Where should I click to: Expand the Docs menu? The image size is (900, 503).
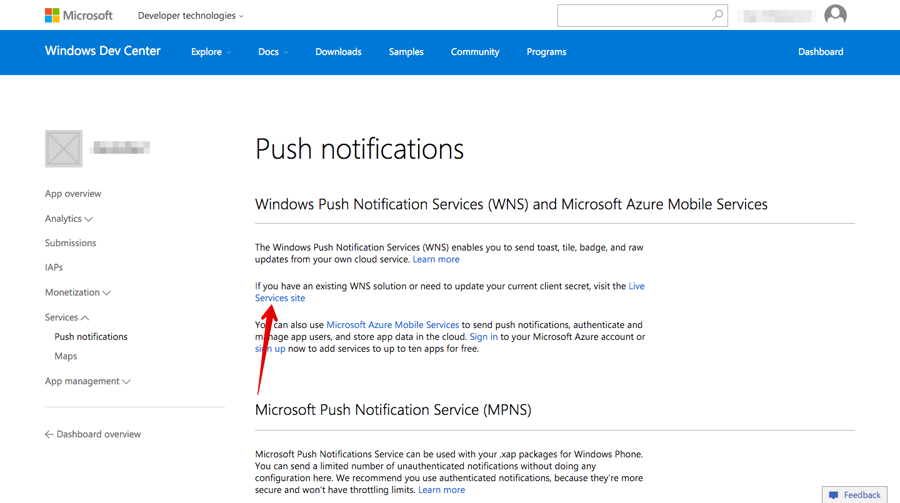(x=272, y=52)
